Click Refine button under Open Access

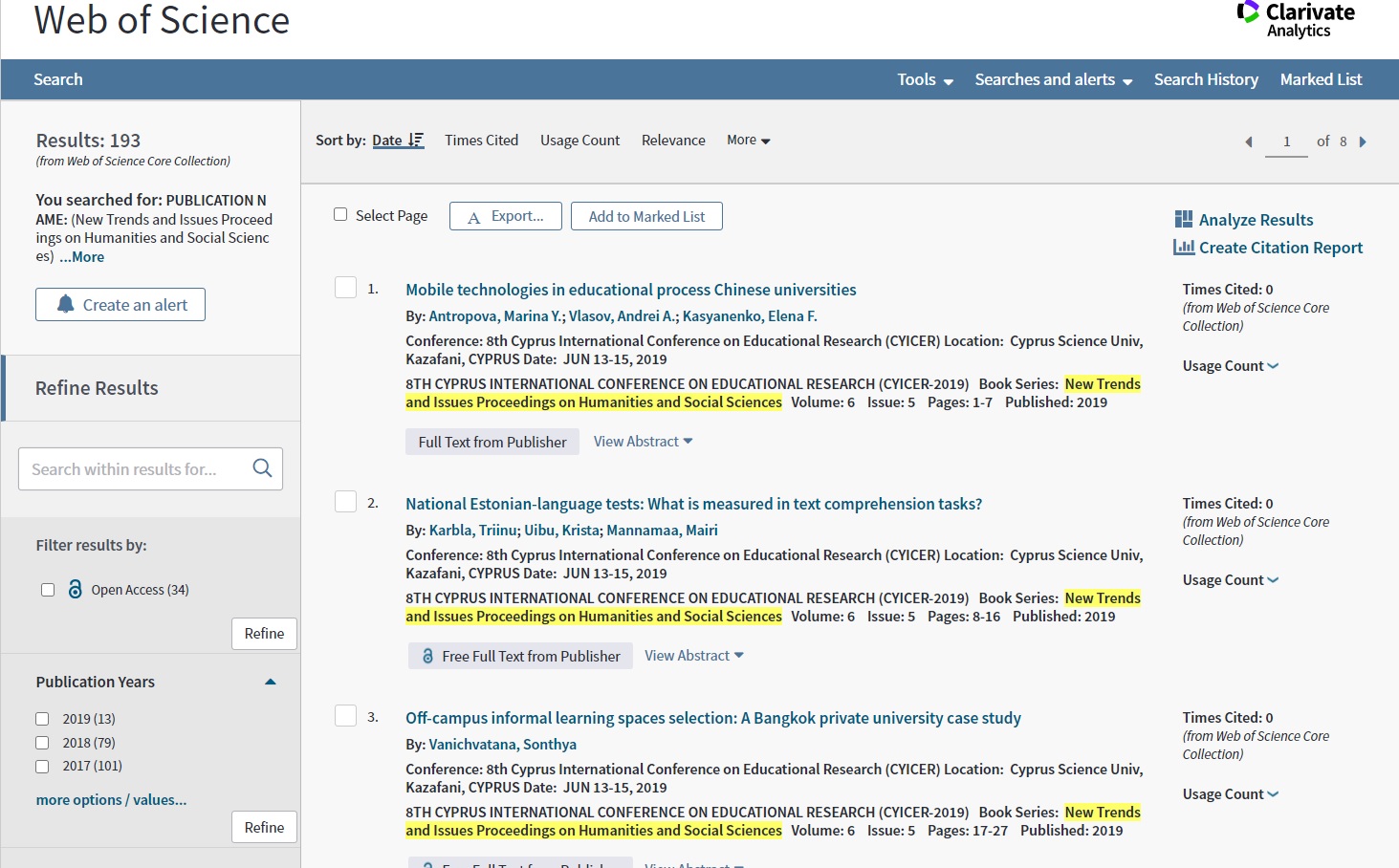(264, 633)
